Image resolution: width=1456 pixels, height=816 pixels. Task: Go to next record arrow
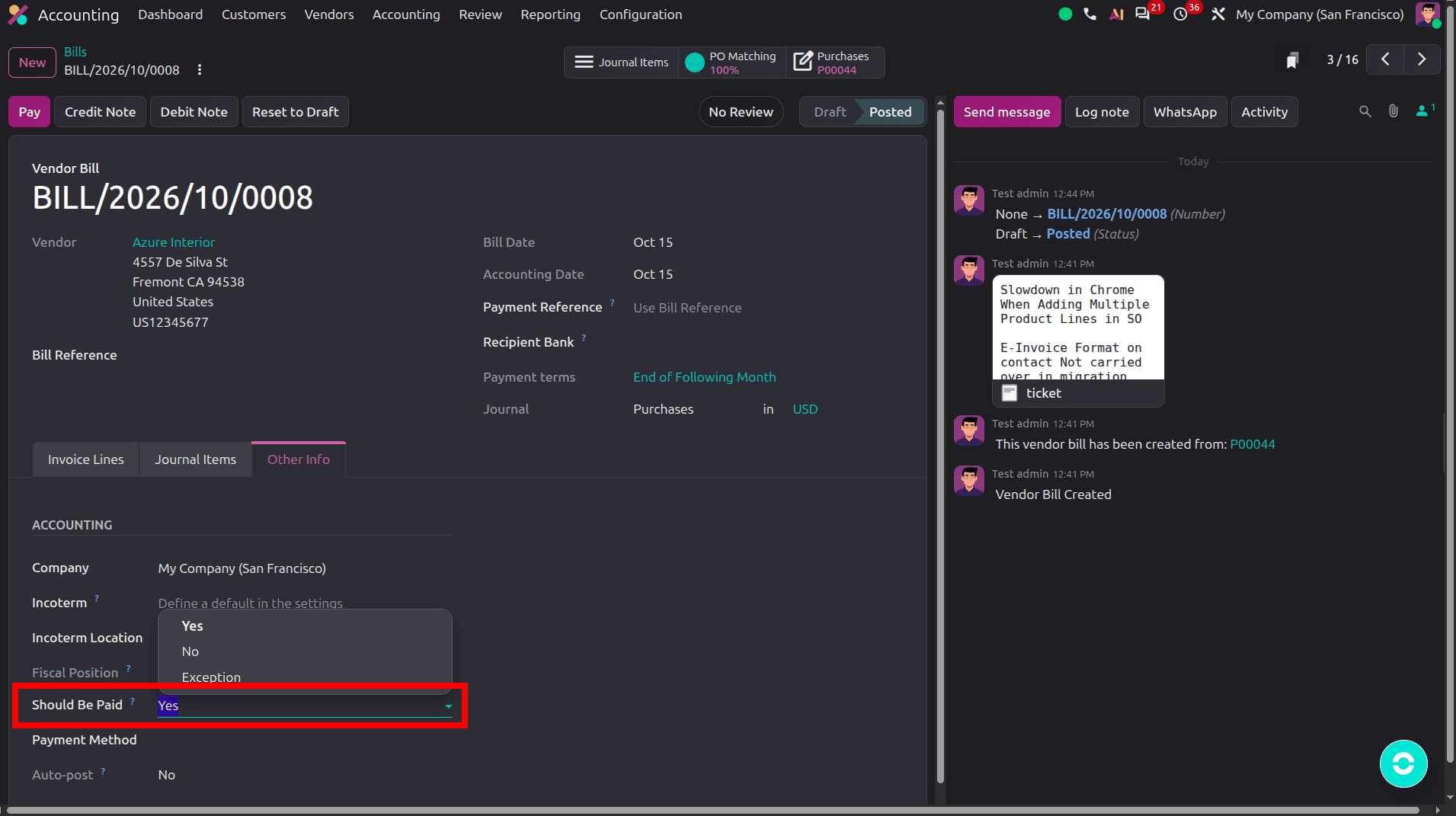click(x=1422, y=59)
